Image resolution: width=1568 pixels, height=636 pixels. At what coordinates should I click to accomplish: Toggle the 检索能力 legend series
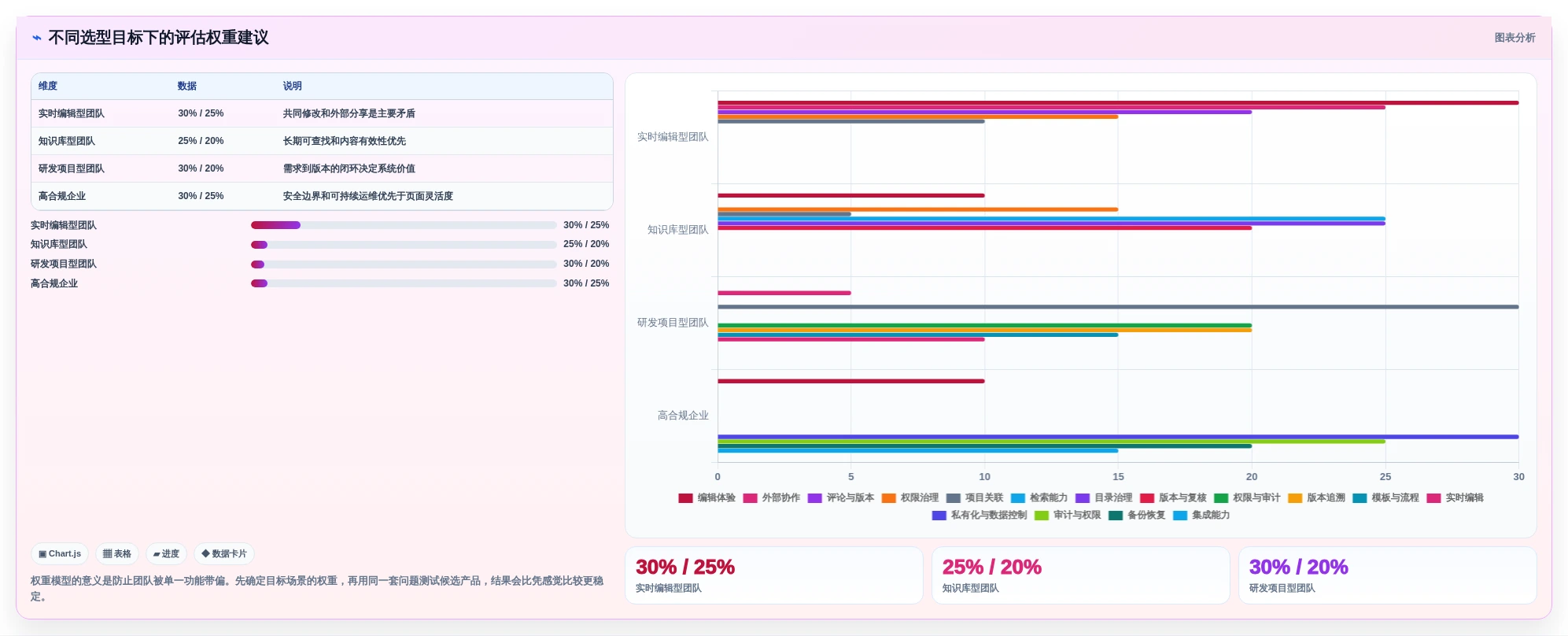pyautogui.click(x=1039, y=498)
